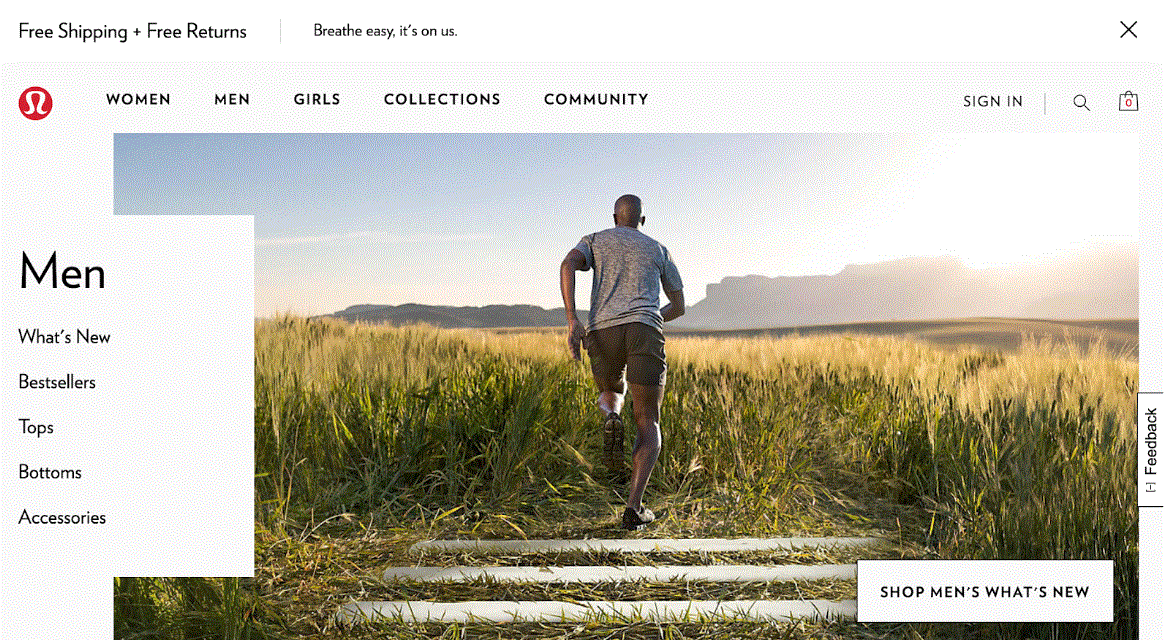View men's Bottoms category

point(50,472)
